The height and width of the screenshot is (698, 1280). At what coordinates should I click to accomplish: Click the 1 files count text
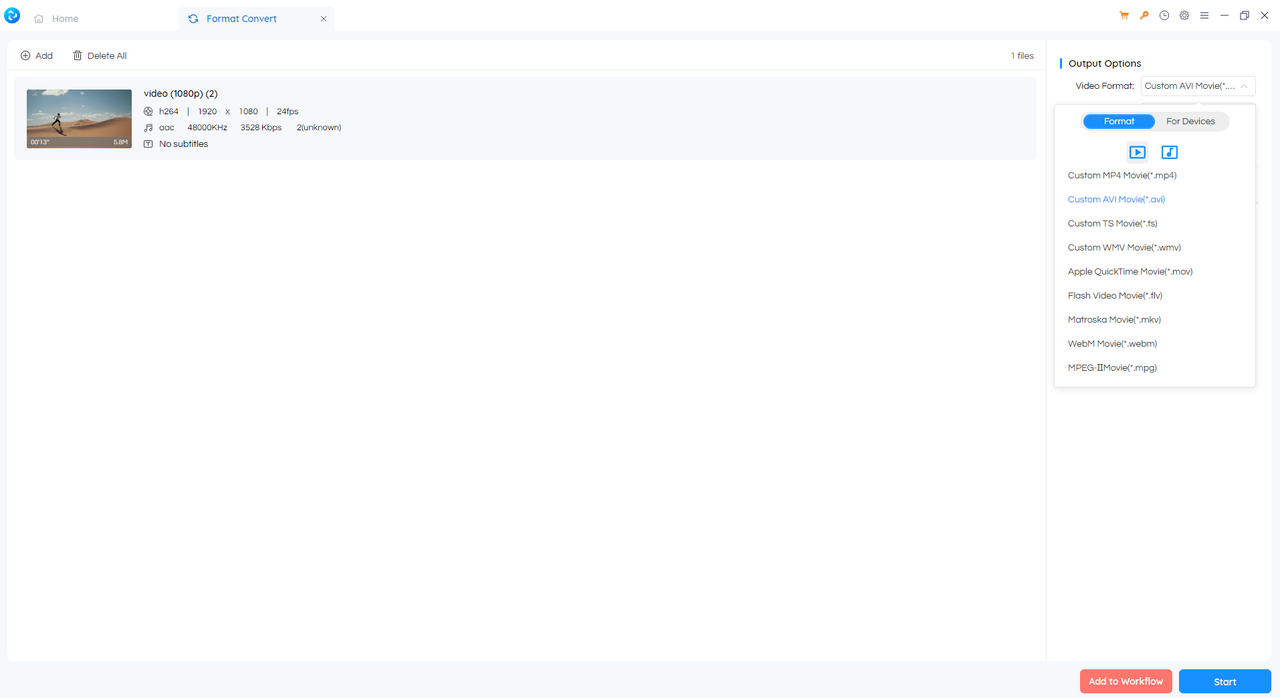(1022, 56)
